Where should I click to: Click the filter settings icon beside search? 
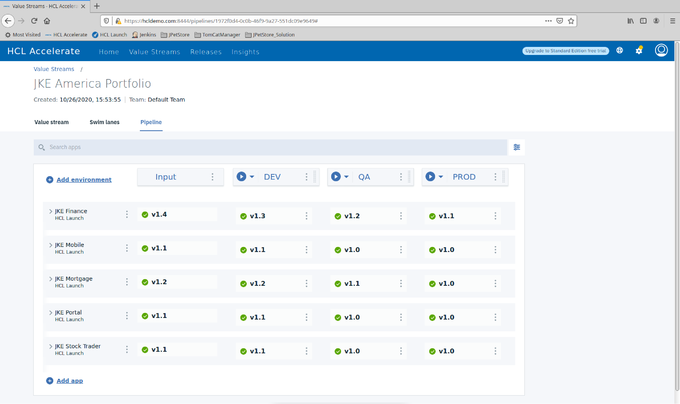(x=517, y=147)
